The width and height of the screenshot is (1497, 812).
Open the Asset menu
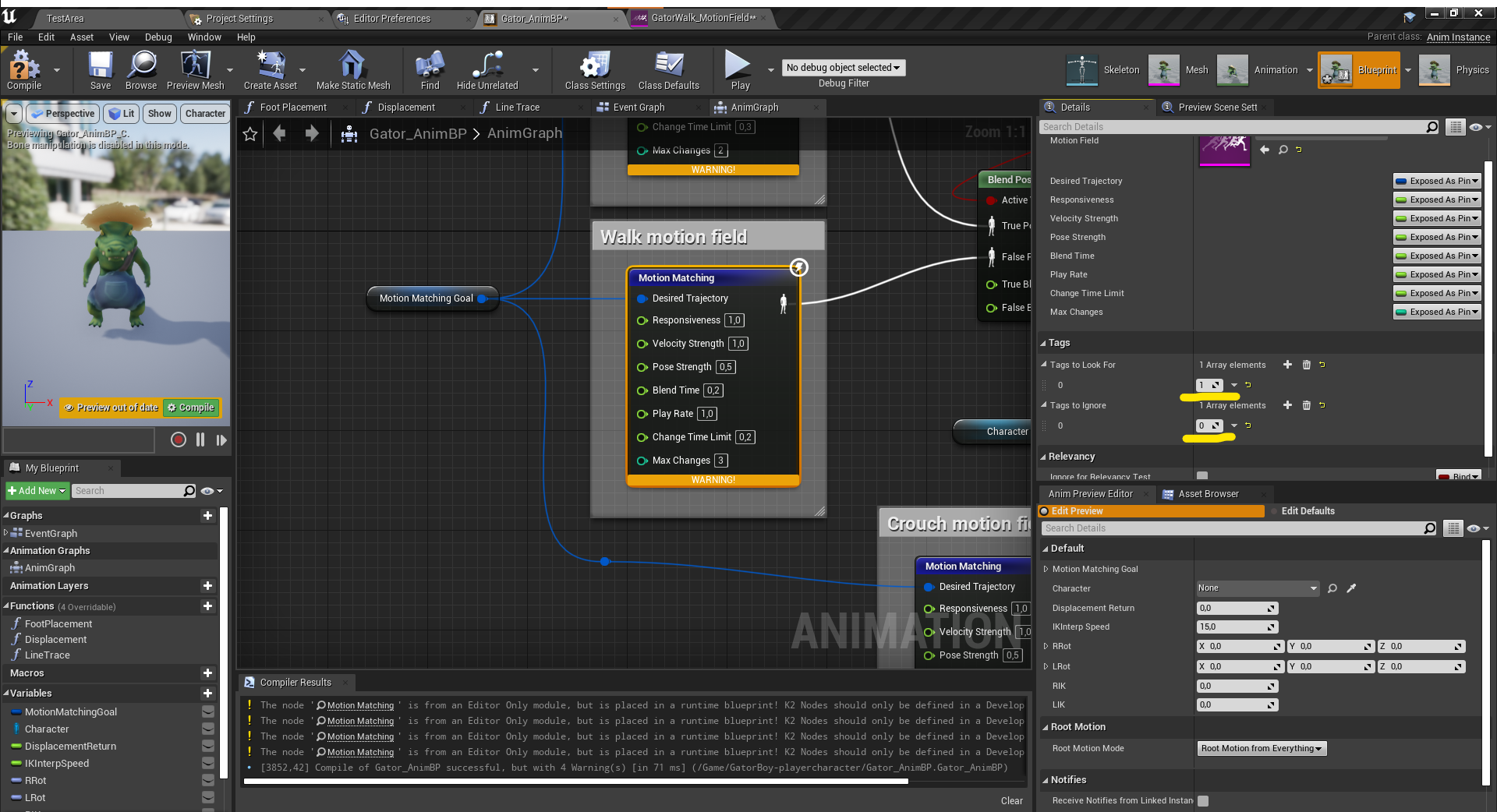[x=82, y=37]
